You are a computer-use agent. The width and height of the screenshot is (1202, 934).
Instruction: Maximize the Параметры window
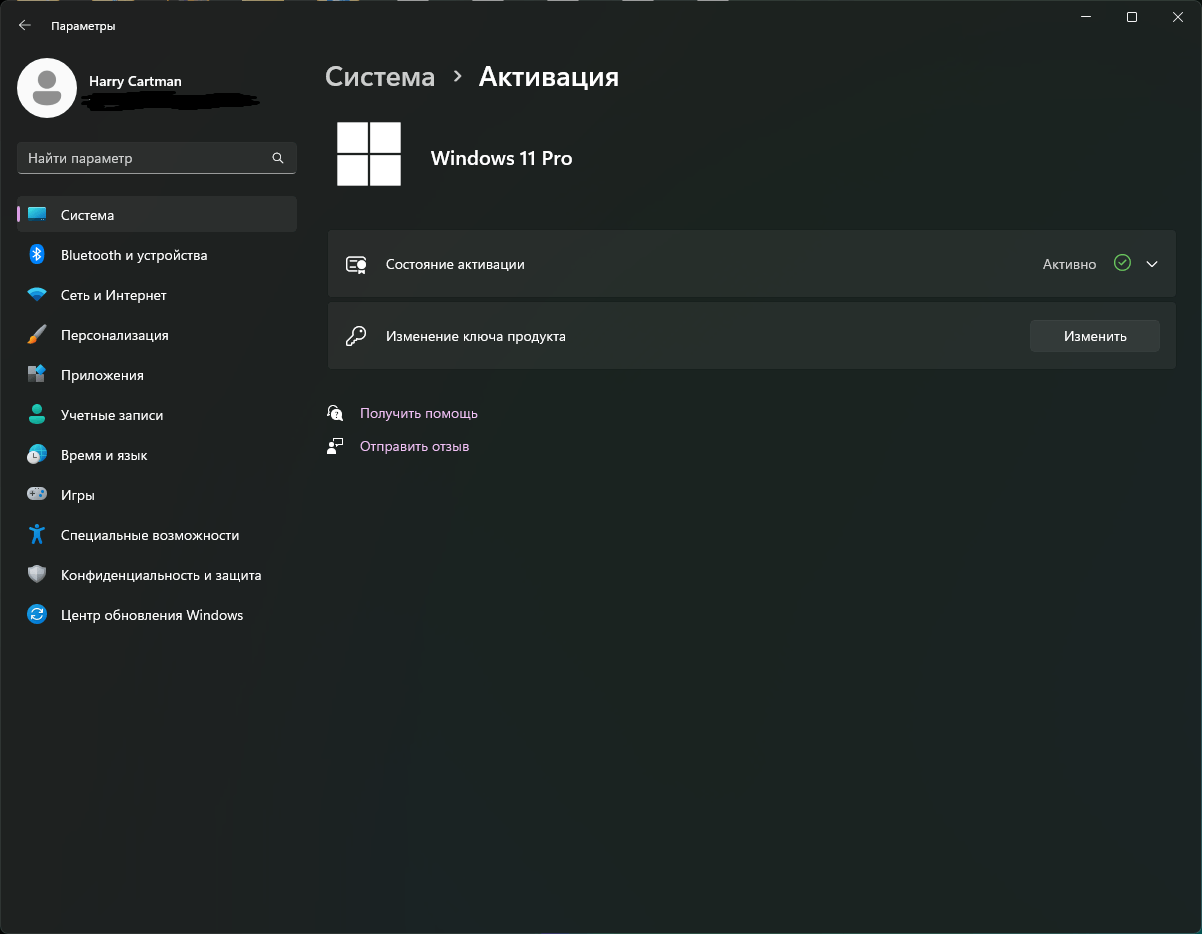pos(1132,17)
